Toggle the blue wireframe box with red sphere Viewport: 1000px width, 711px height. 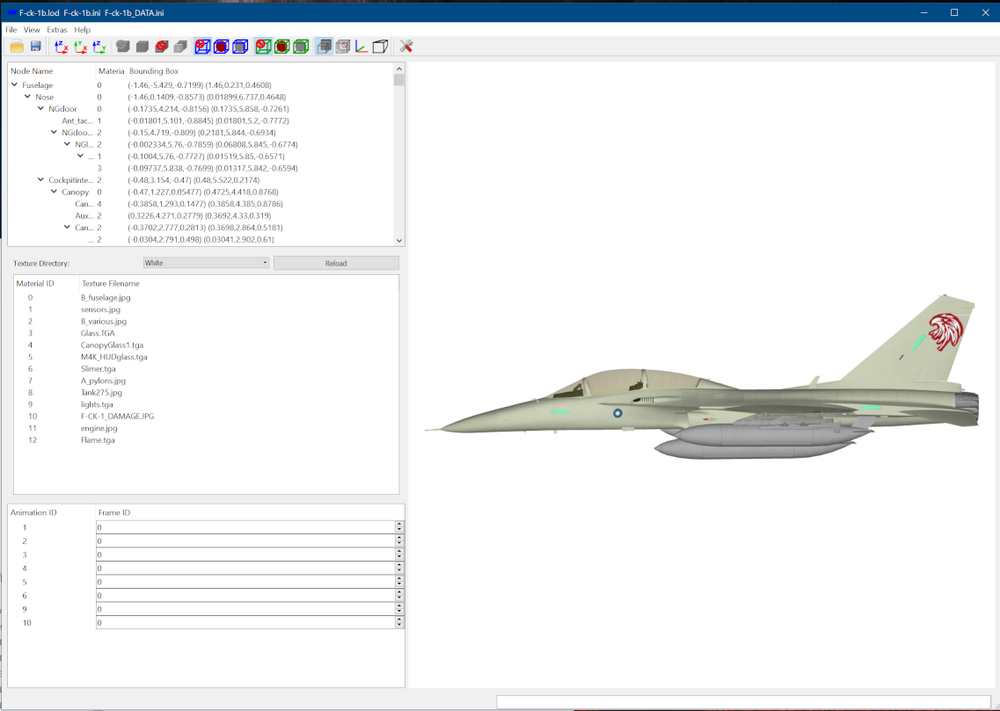click(x=221, y=47)
